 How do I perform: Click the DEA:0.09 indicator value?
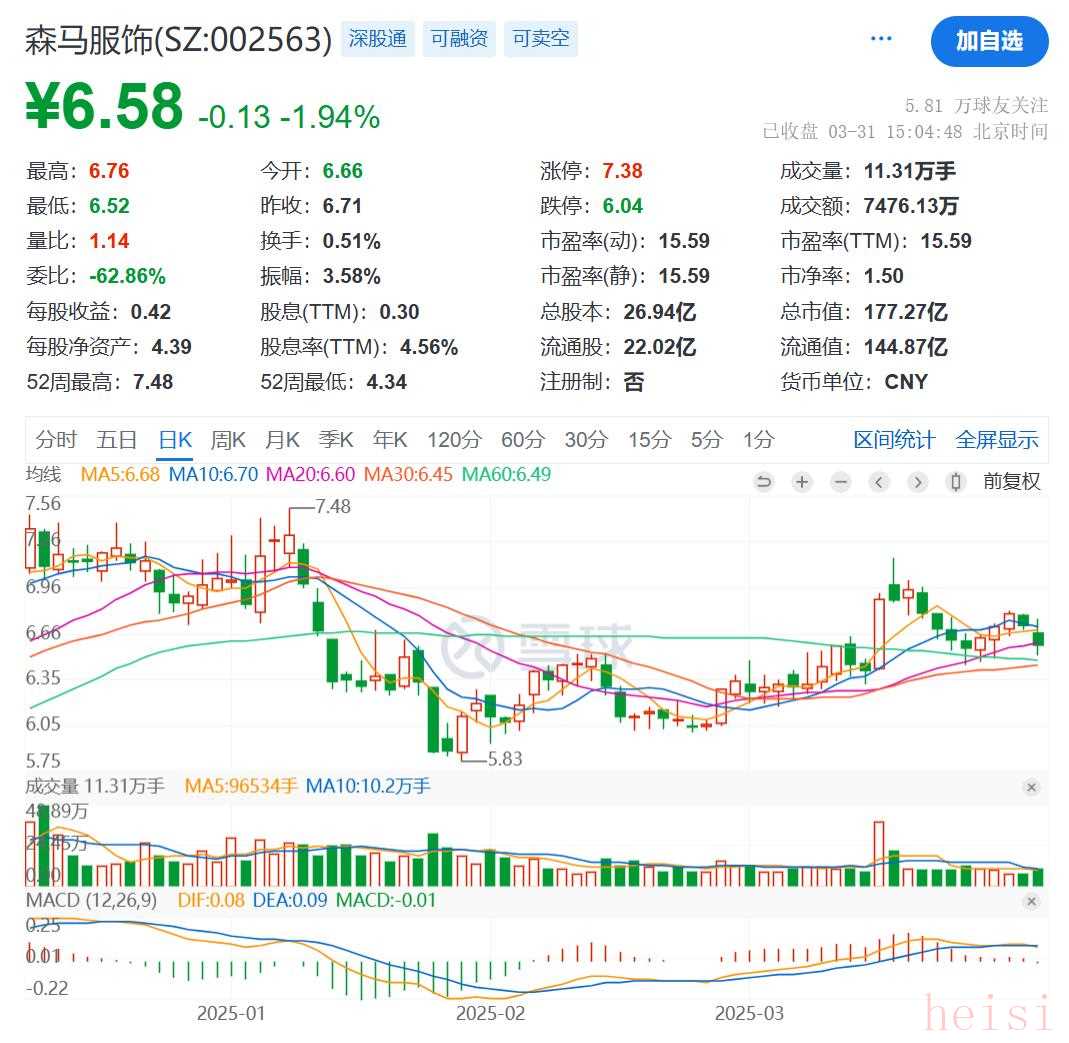[290, 901]
